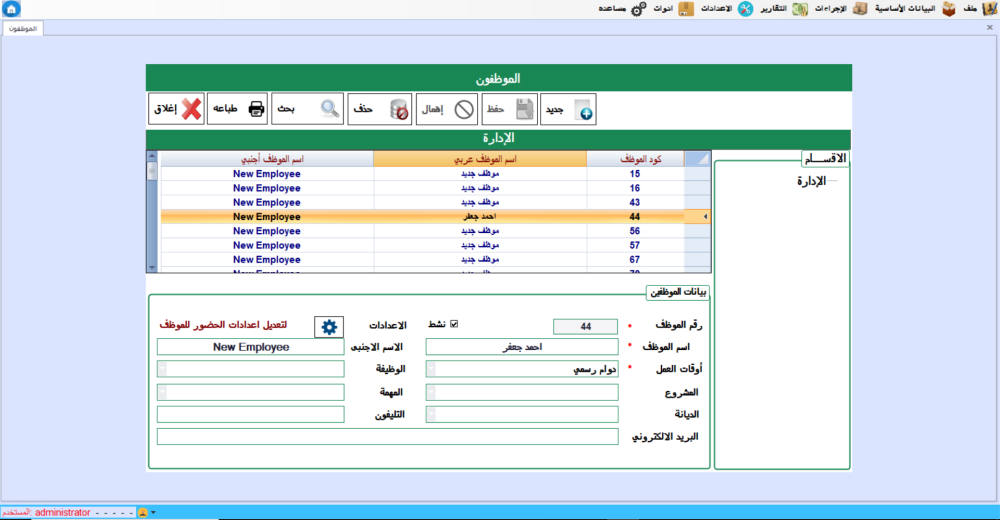Open the job (الوظيفة) dropdown
This screenshot has height=520, width=1000.
click(x=162, y=369)
